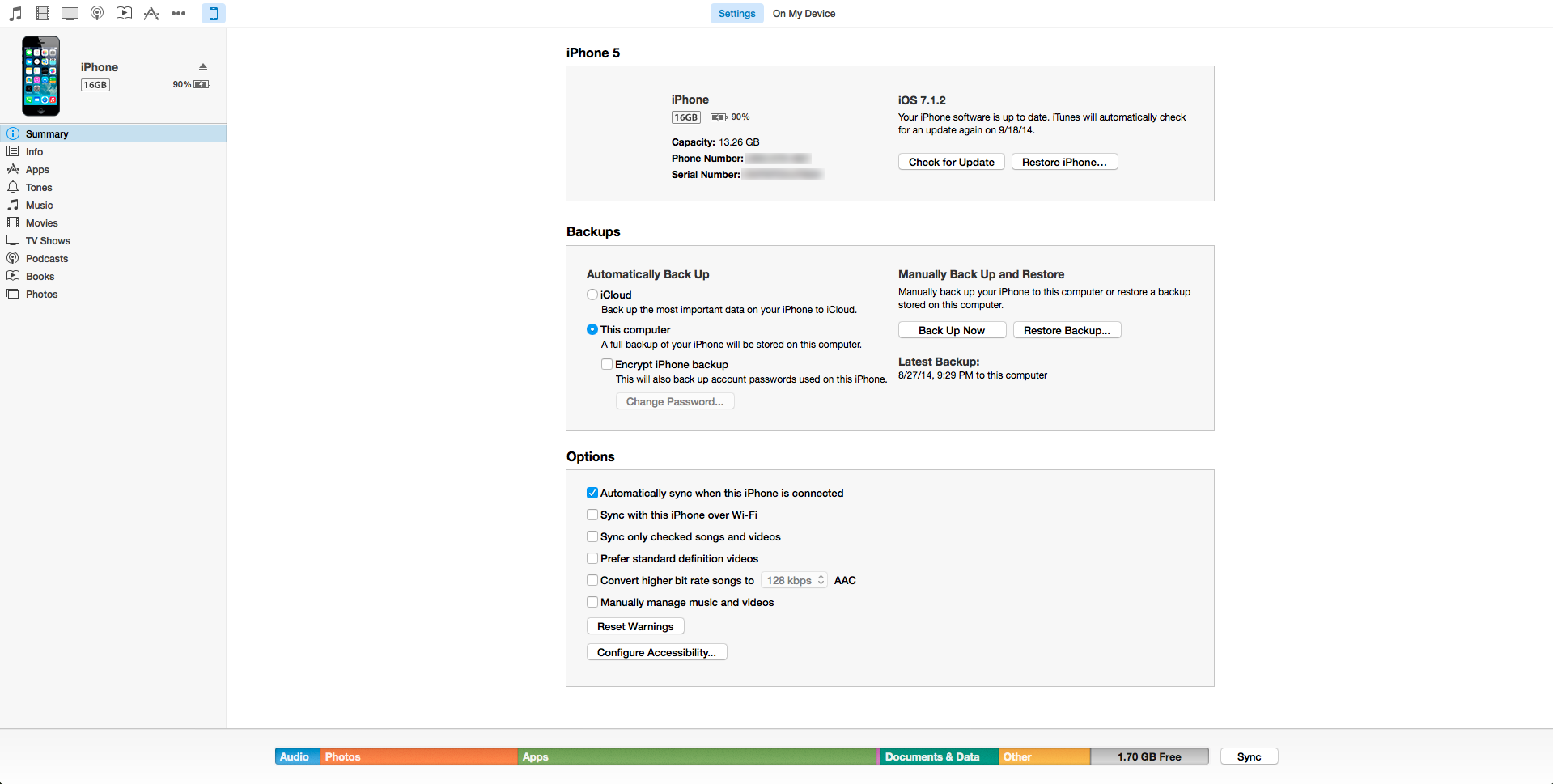Open the TV Shows library monitor icon

70,13
